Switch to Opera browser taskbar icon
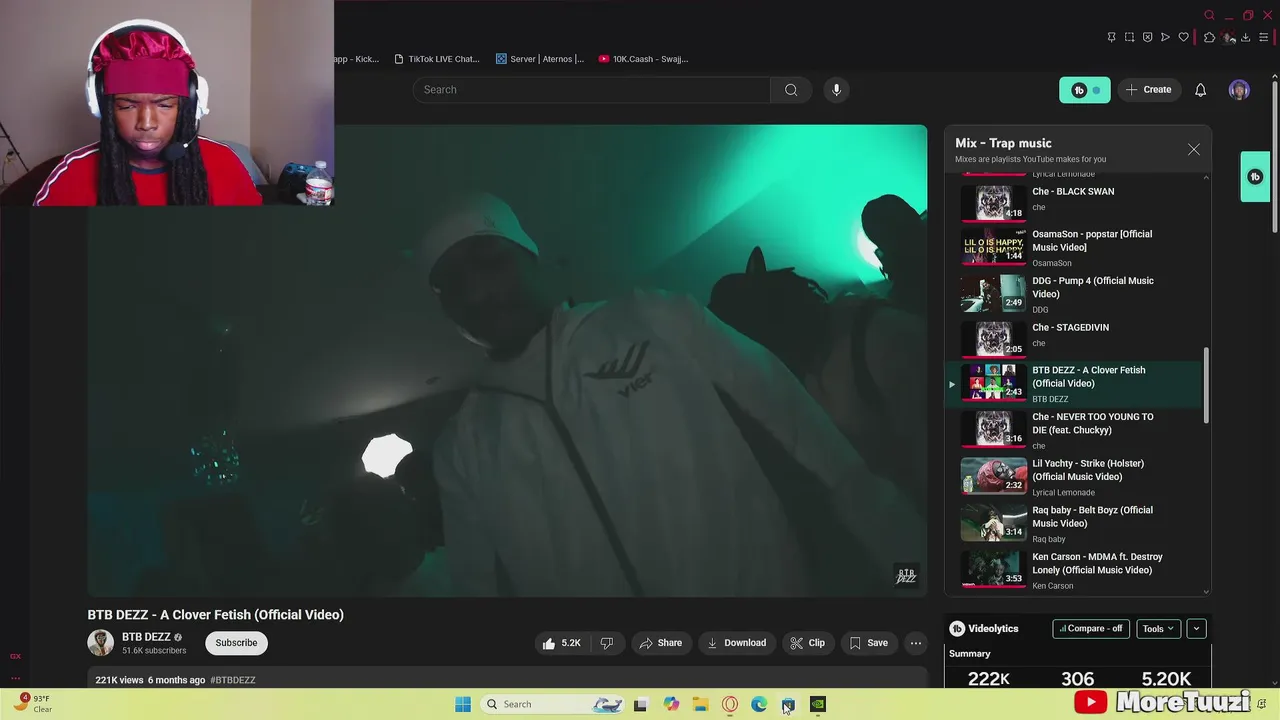This screenshot has width=1280, height=720. click(730, 704)
